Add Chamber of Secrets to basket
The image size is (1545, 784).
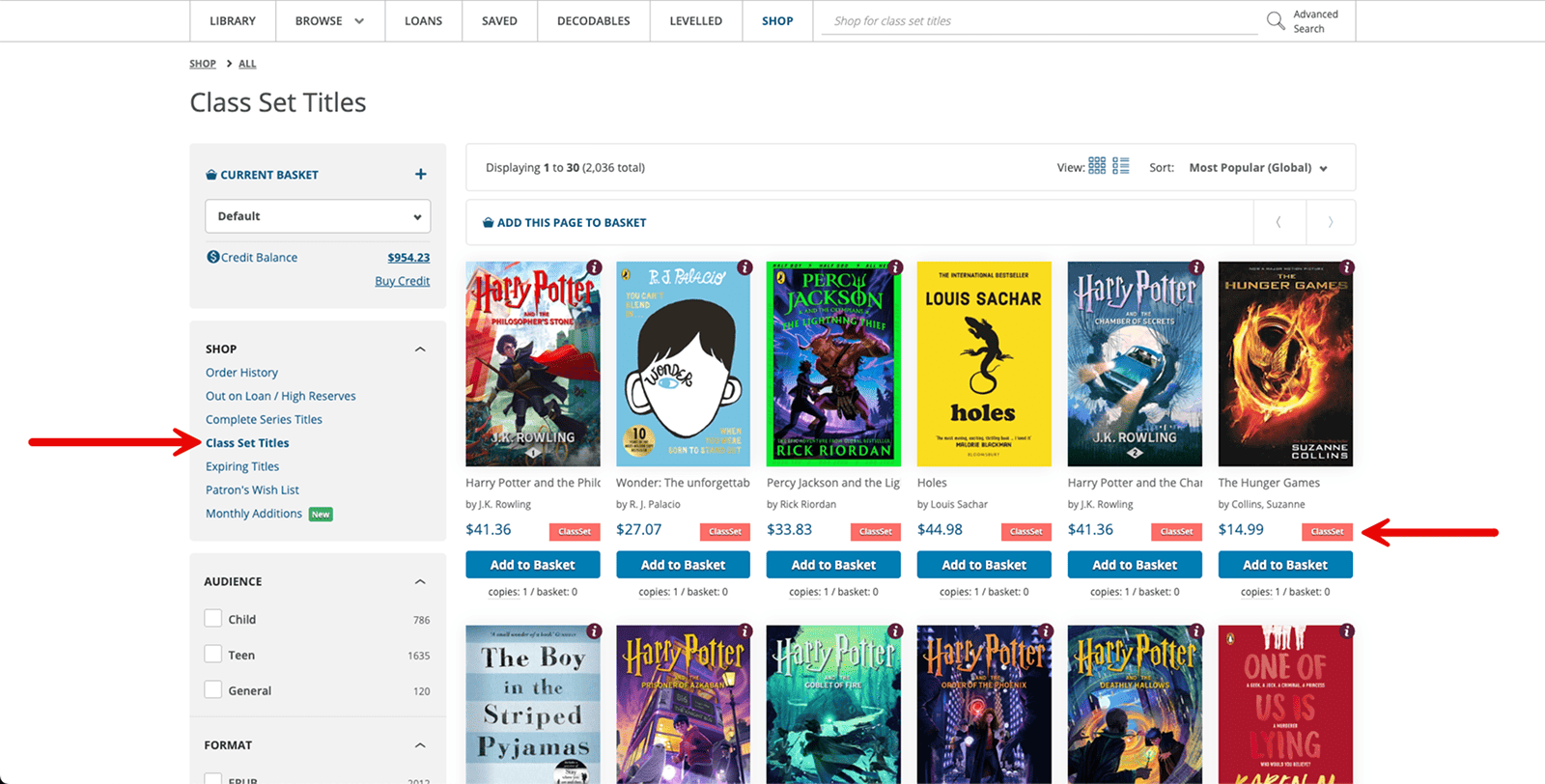[x=1135, y=565]
